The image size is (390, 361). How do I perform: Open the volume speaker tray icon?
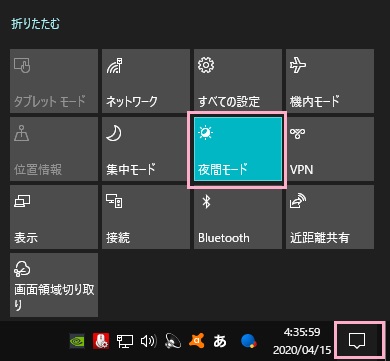click(x=149, y=341)
